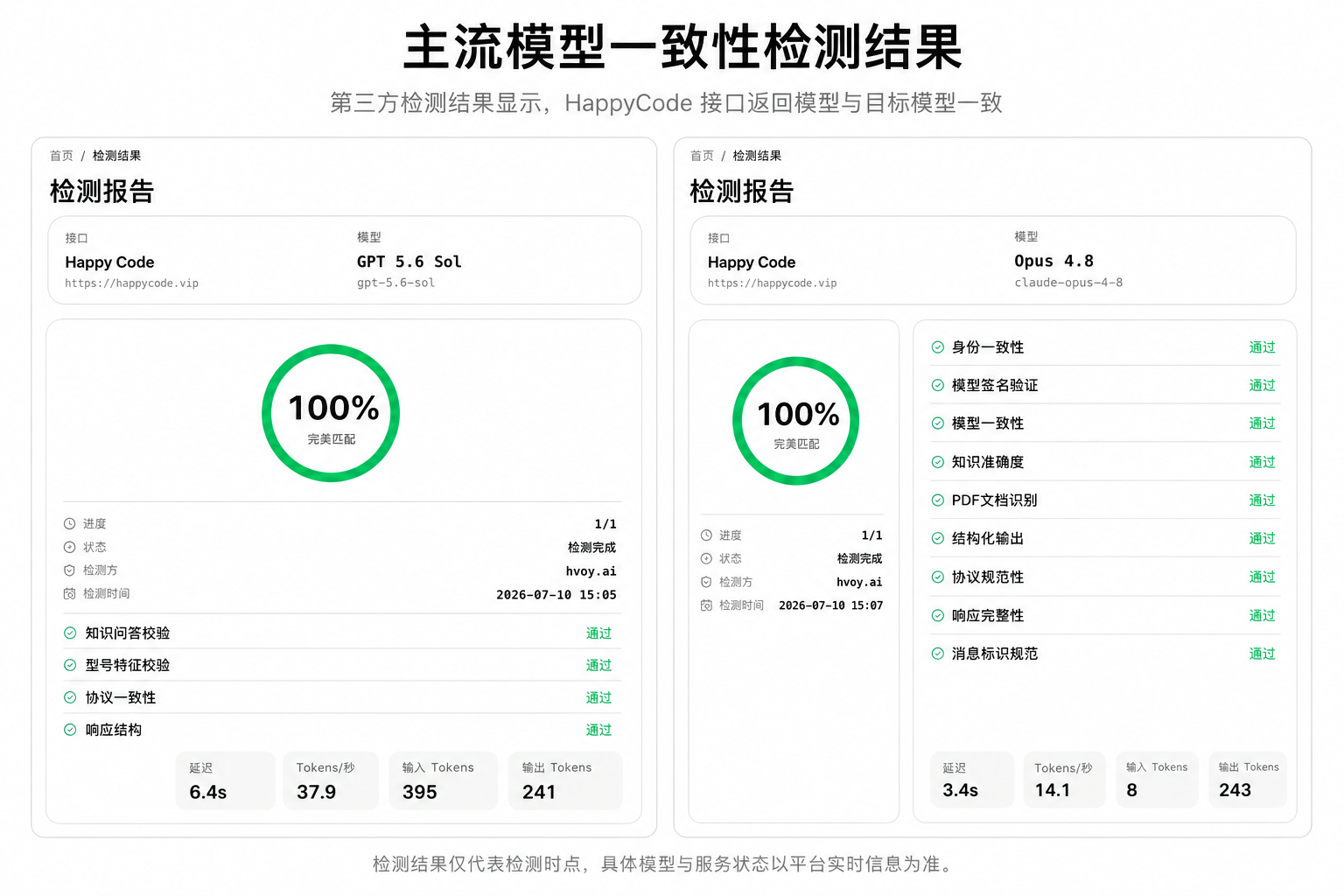The height and width of the screenshot is (896, 1344).
Task: Click the Opus 4.8 model name
Action: pos(1053,261)
